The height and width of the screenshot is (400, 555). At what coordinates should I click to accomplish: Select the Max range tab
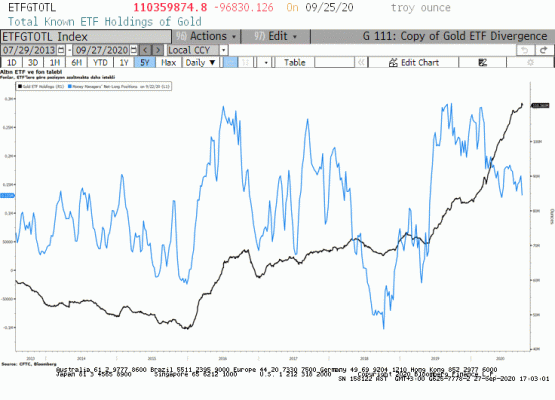168,63
